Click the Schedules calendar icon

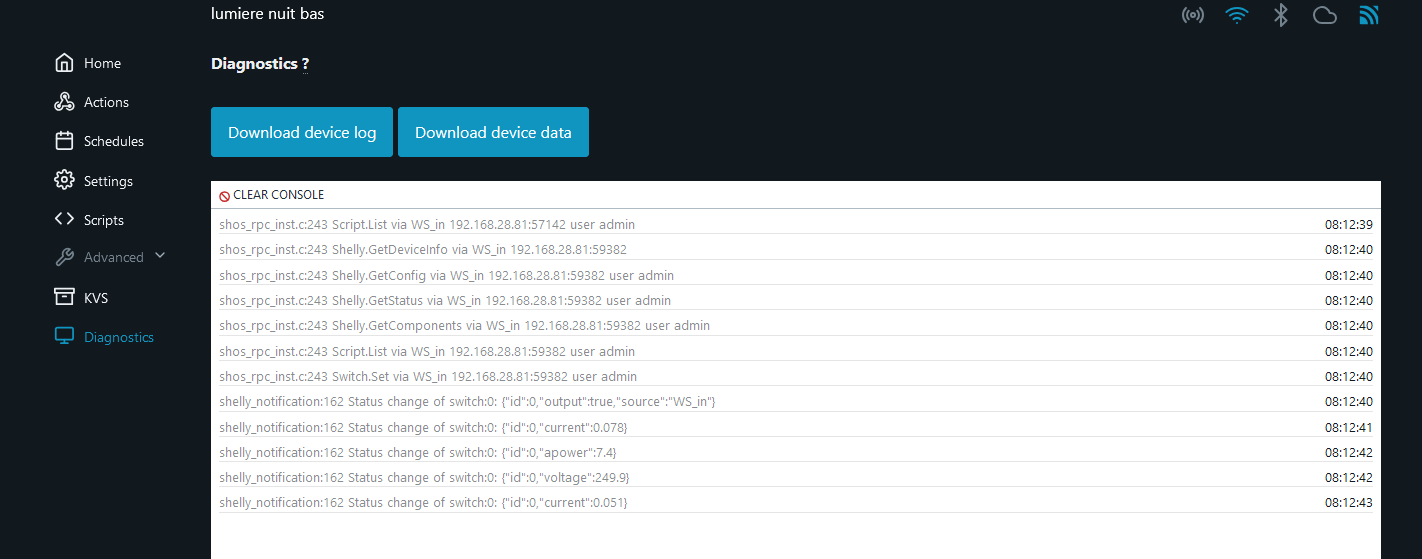[x=64, y=141]
